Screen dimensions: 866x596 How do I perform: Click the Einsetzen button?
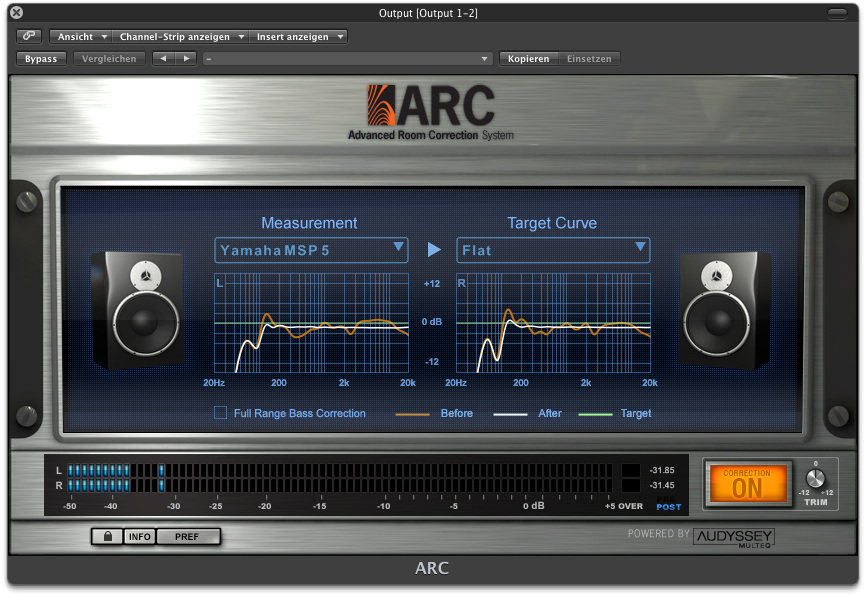pyautogui.click(x=589, y=59)
